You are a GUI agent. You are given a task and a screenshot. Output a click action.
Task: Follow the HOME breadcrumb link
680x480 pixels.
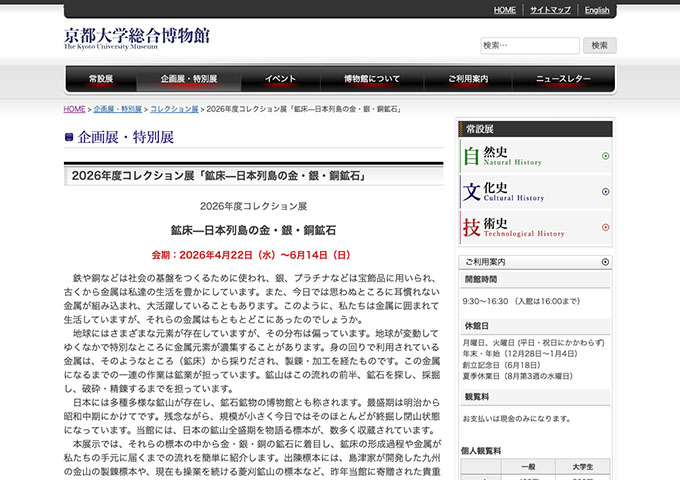click(x=75, y=109)
